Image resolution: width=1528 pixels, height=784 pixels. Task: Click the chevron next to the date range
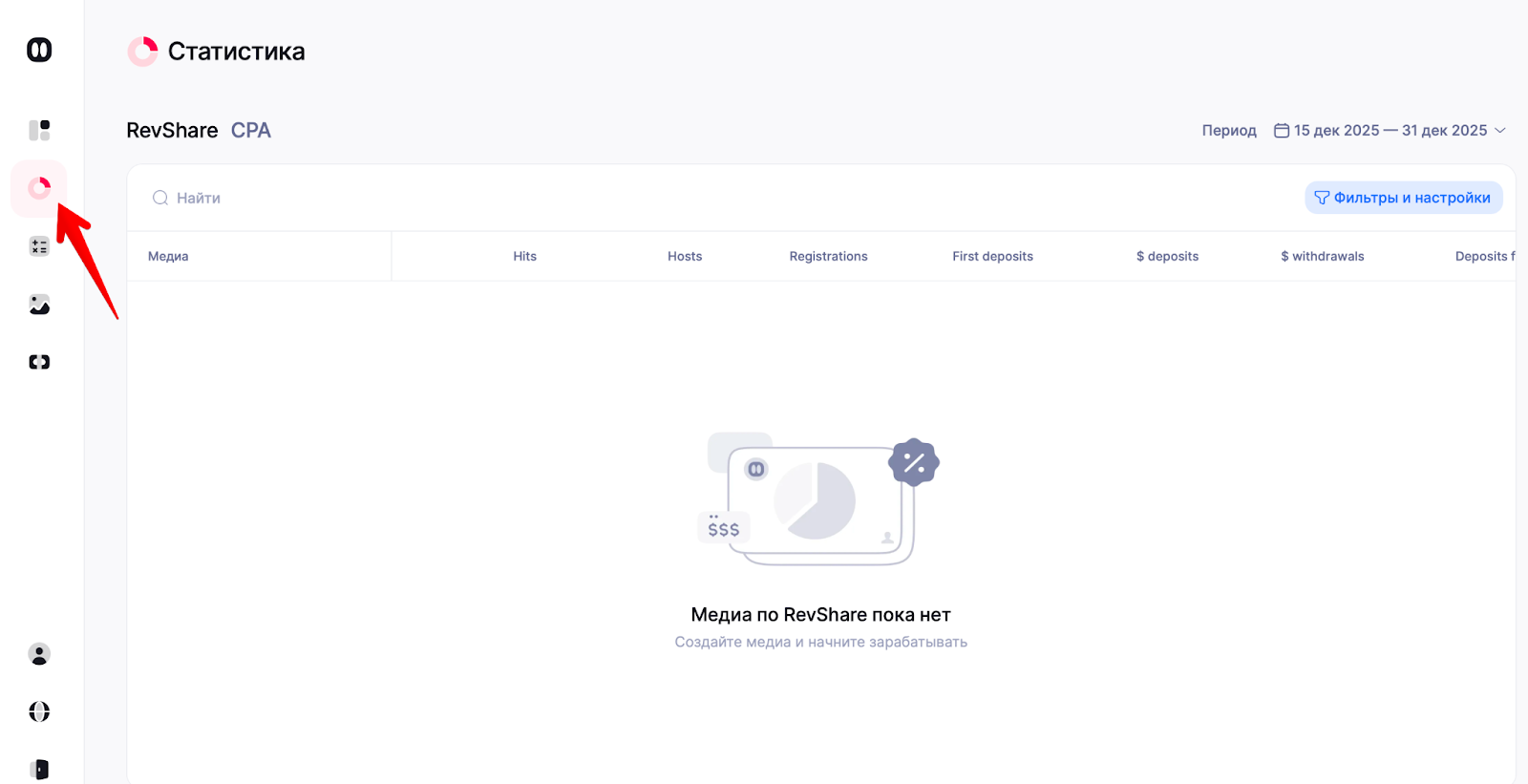(1500, 131)
